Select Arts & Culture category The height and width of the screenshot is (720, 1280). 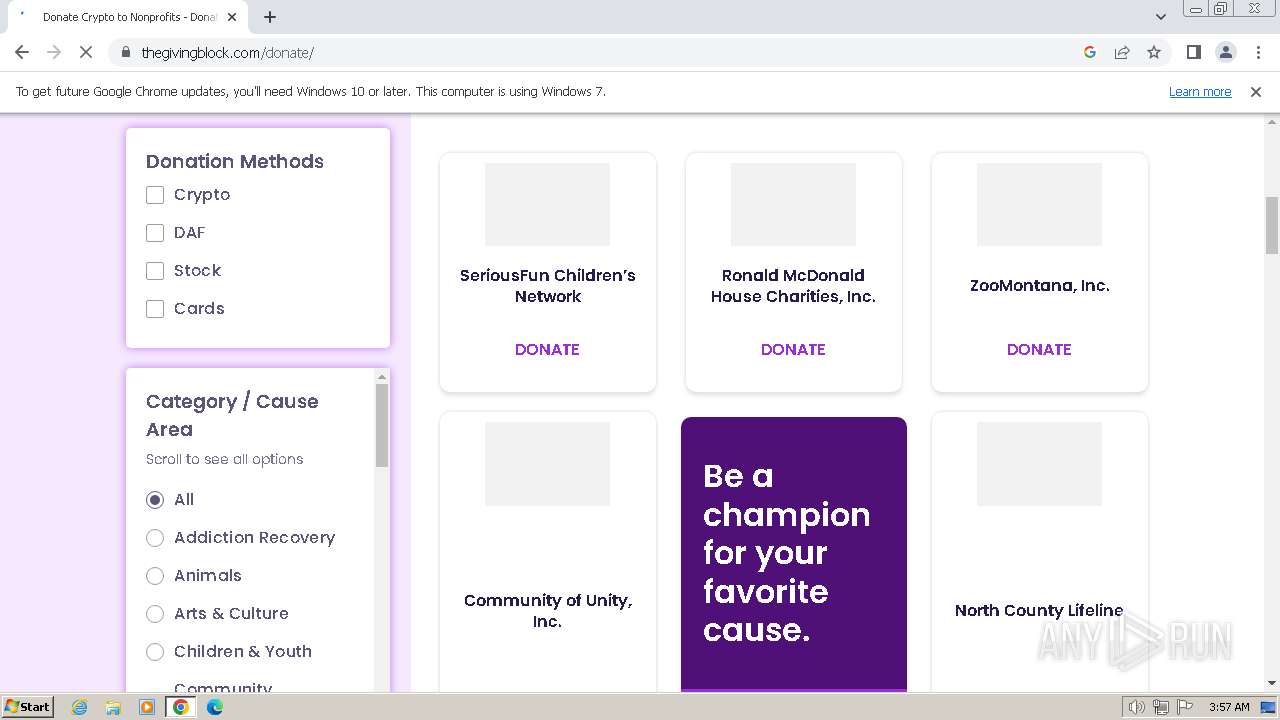tap(155, 614)
